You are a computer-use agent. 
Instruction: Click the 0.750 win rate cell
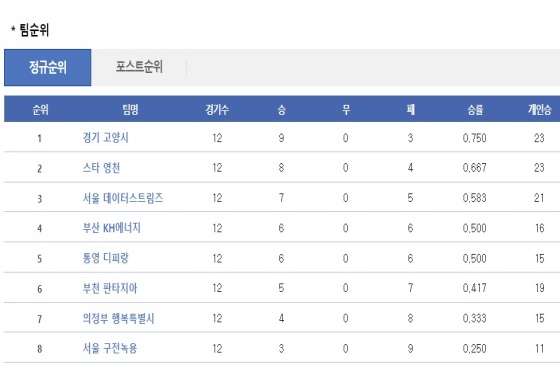coord(474,138)
